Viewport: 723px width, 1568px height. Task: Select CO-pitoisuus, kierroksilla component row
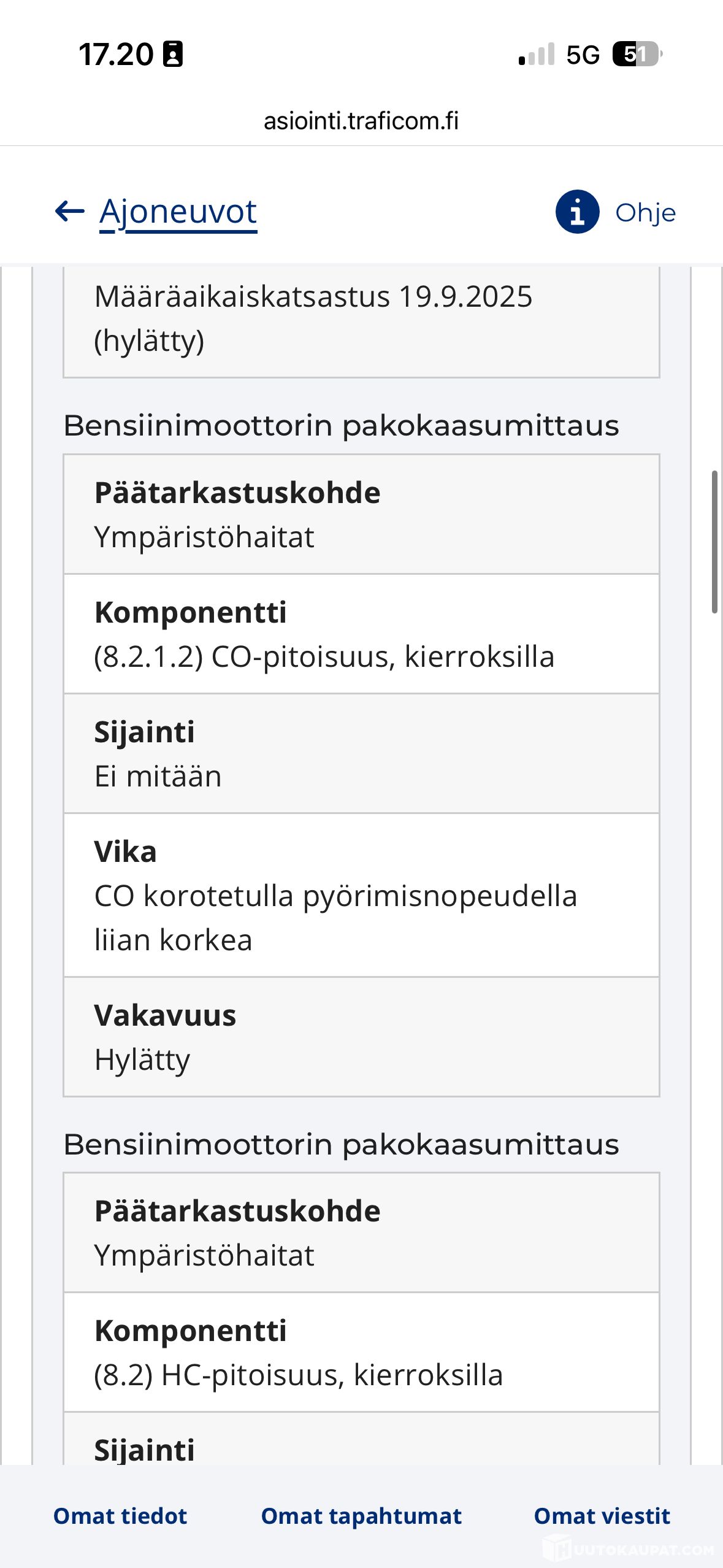(361, 634)
